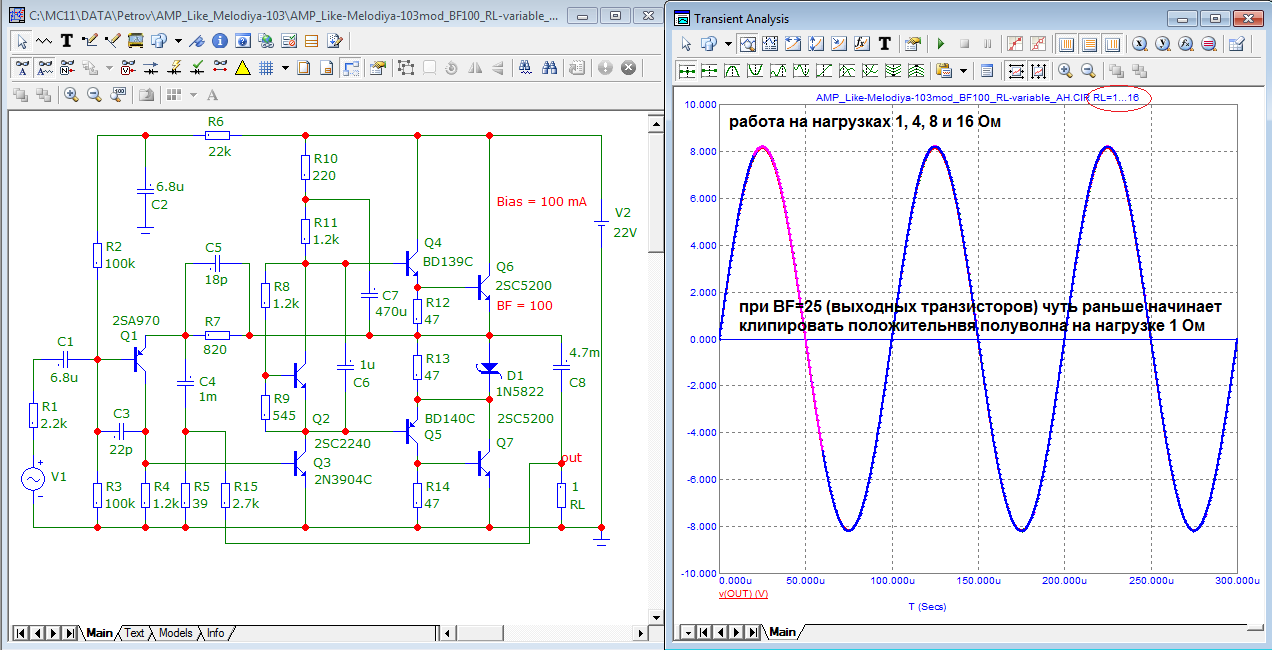Click the binoculars Find icon
Viewport: 1272px width, 650px height.
pos(549,68)
